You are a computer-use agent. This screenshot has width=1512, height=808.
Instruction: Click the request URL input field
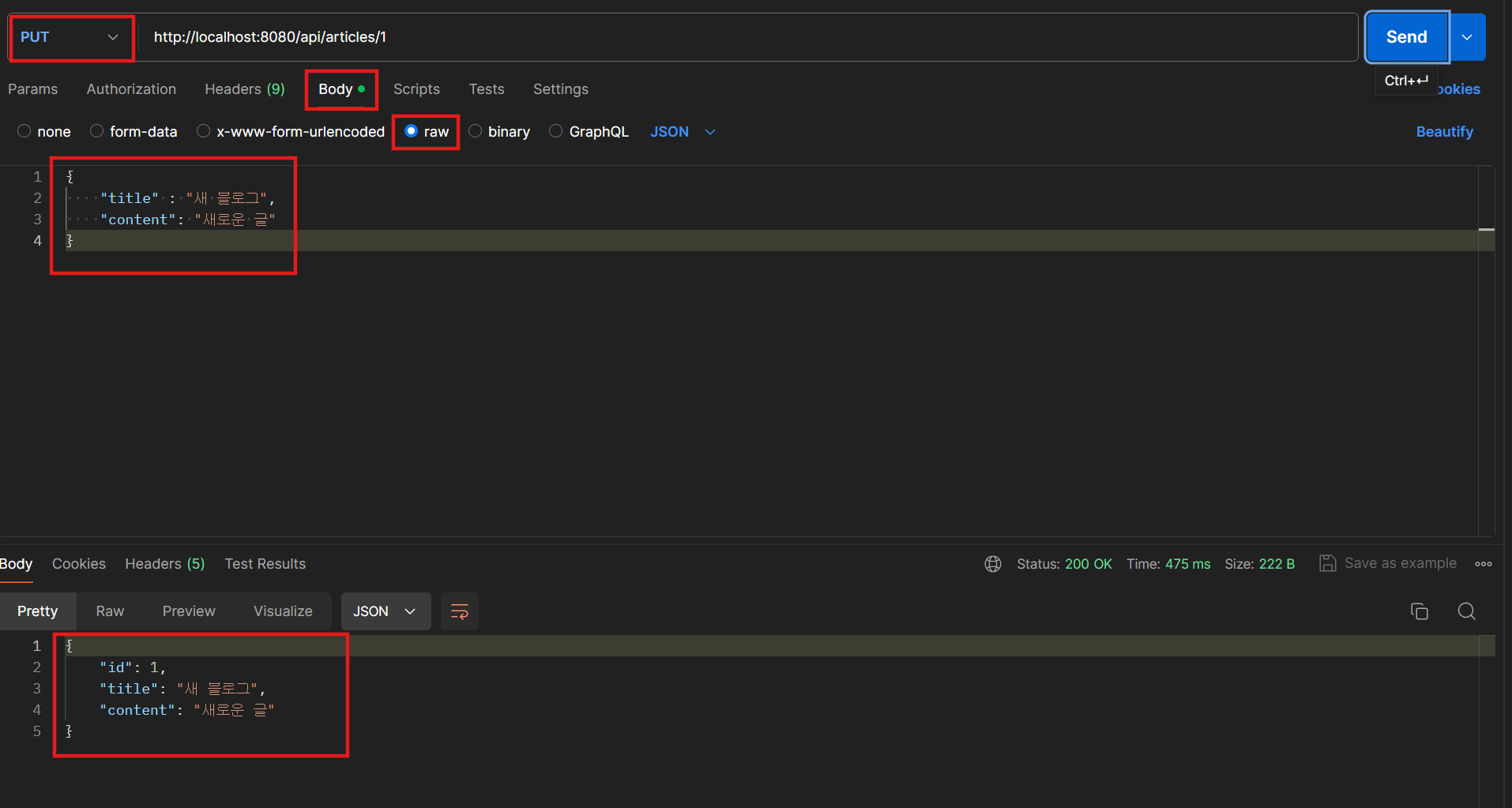(x=747, y=37)
